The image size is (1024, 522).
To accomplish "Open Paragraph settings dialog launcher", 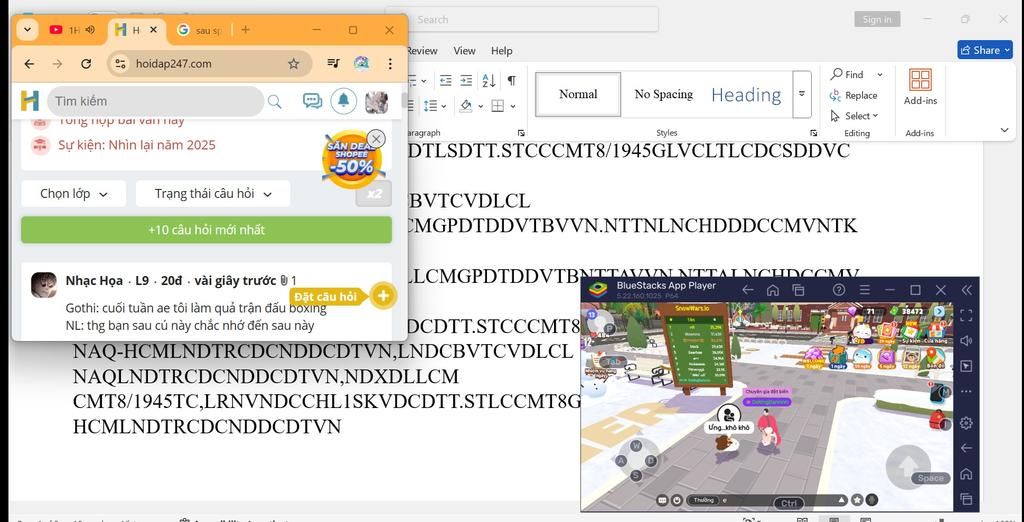I will (521, 133).
